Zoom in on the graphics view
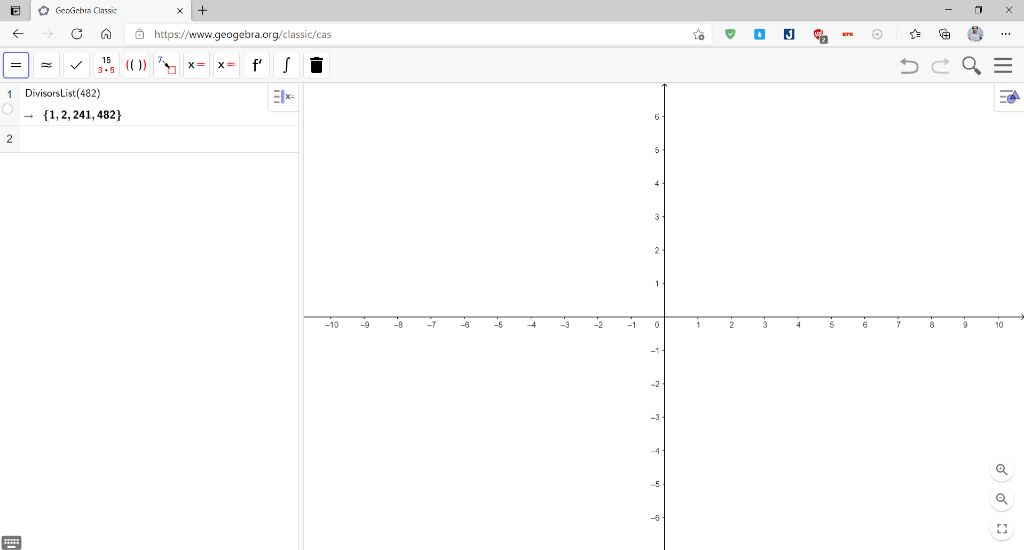1024x550 pixels. (x=1002, y=470)
